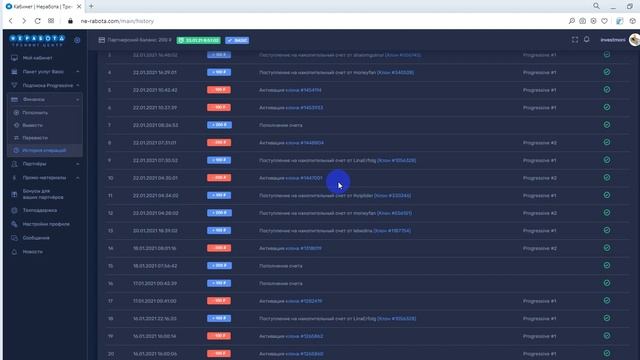Go forward with the browser forward arrow

click(x=24, y=21)
